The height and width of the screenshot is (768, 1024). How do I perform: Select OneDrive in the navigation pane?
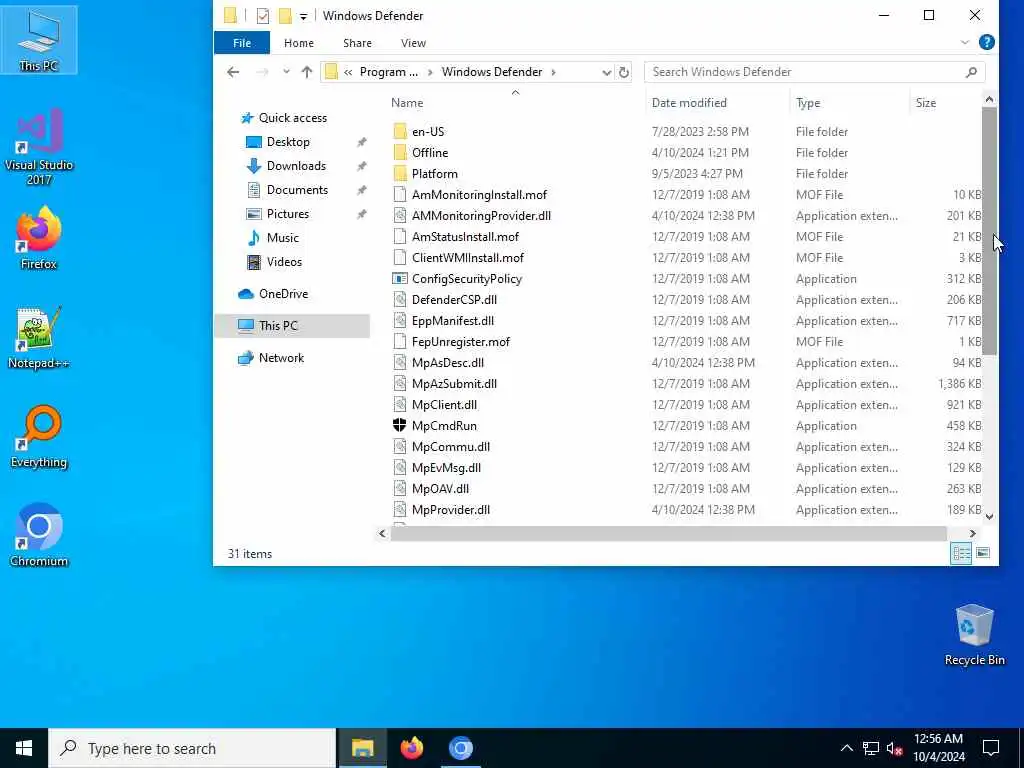(x=283, y=294)
